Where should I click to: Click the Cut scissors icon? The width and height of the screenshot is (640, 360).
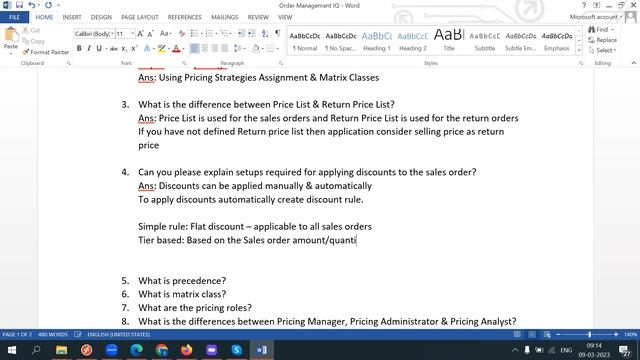click(26, 30)
